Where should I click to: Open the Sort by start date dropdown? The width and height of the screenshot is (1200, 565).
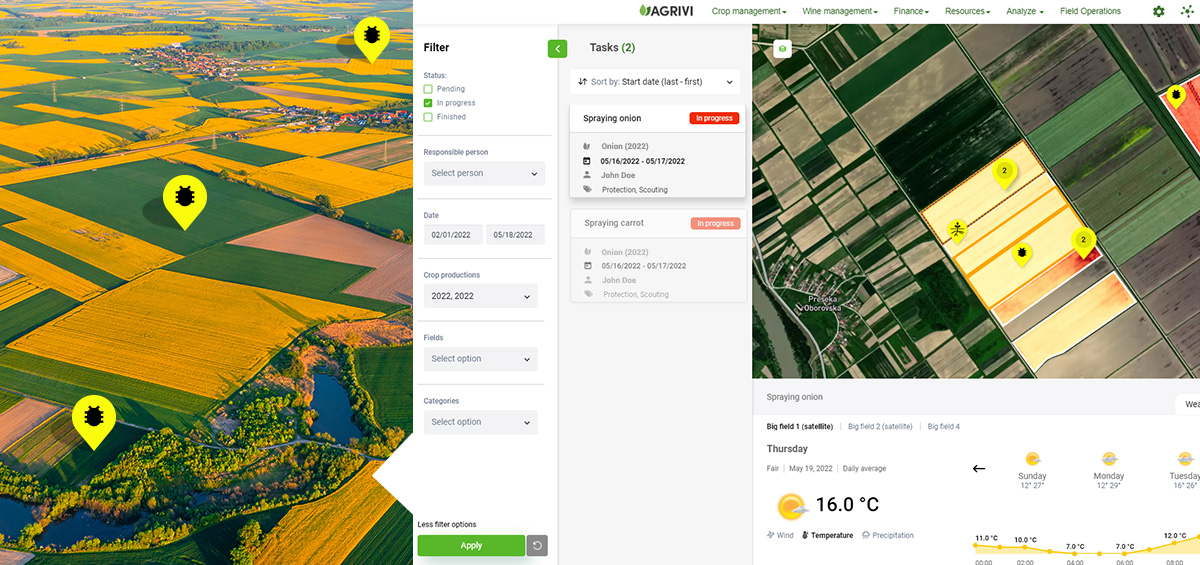coord(655,82)
